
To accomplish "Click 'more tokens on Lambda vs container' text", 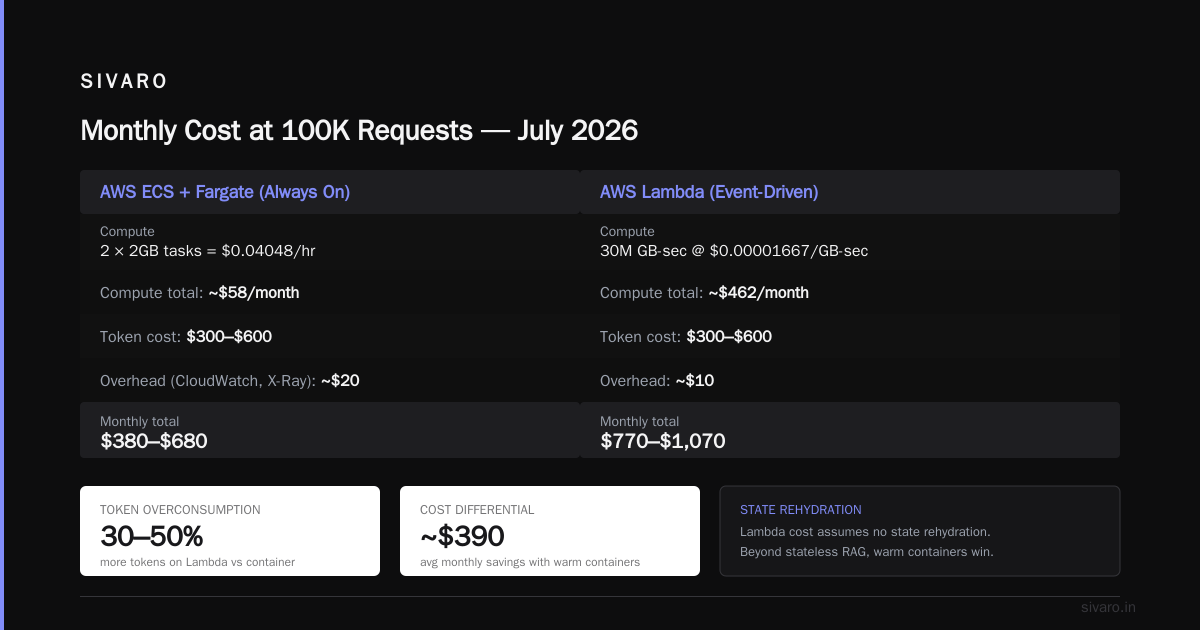I will coord(198,562).
